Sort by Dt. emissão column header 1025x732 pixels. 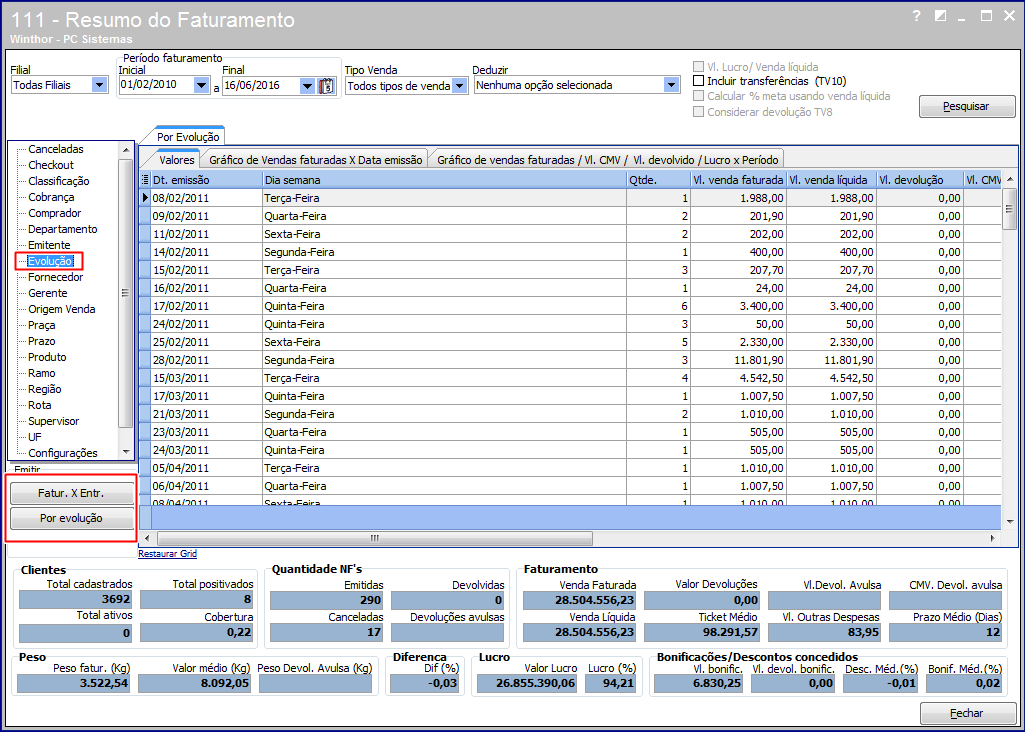pyautogui.click(x=207, y=180)
